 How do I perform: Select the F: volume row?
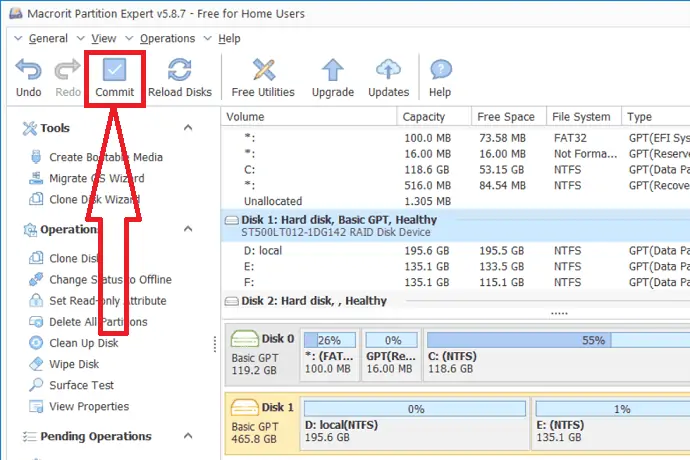pos(455,282)
